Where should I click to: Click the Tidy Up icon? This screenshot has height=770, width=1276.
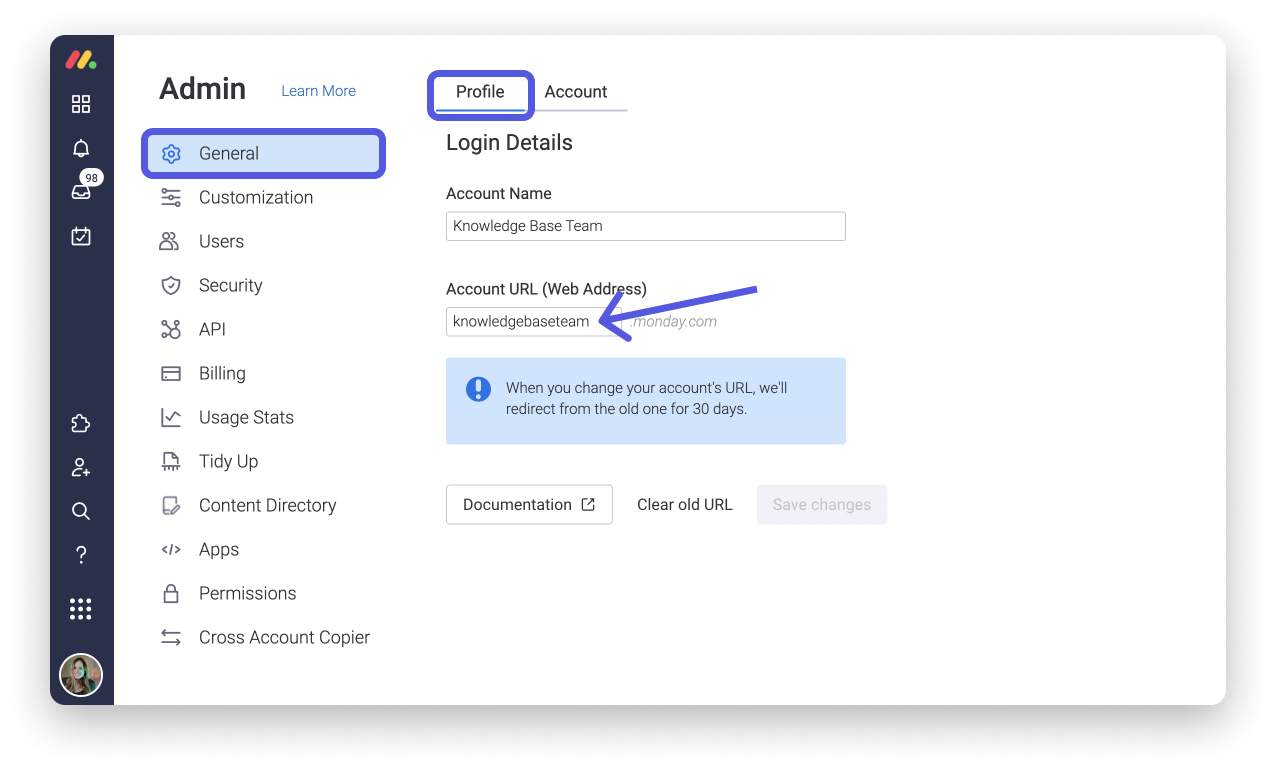point(171,461)
